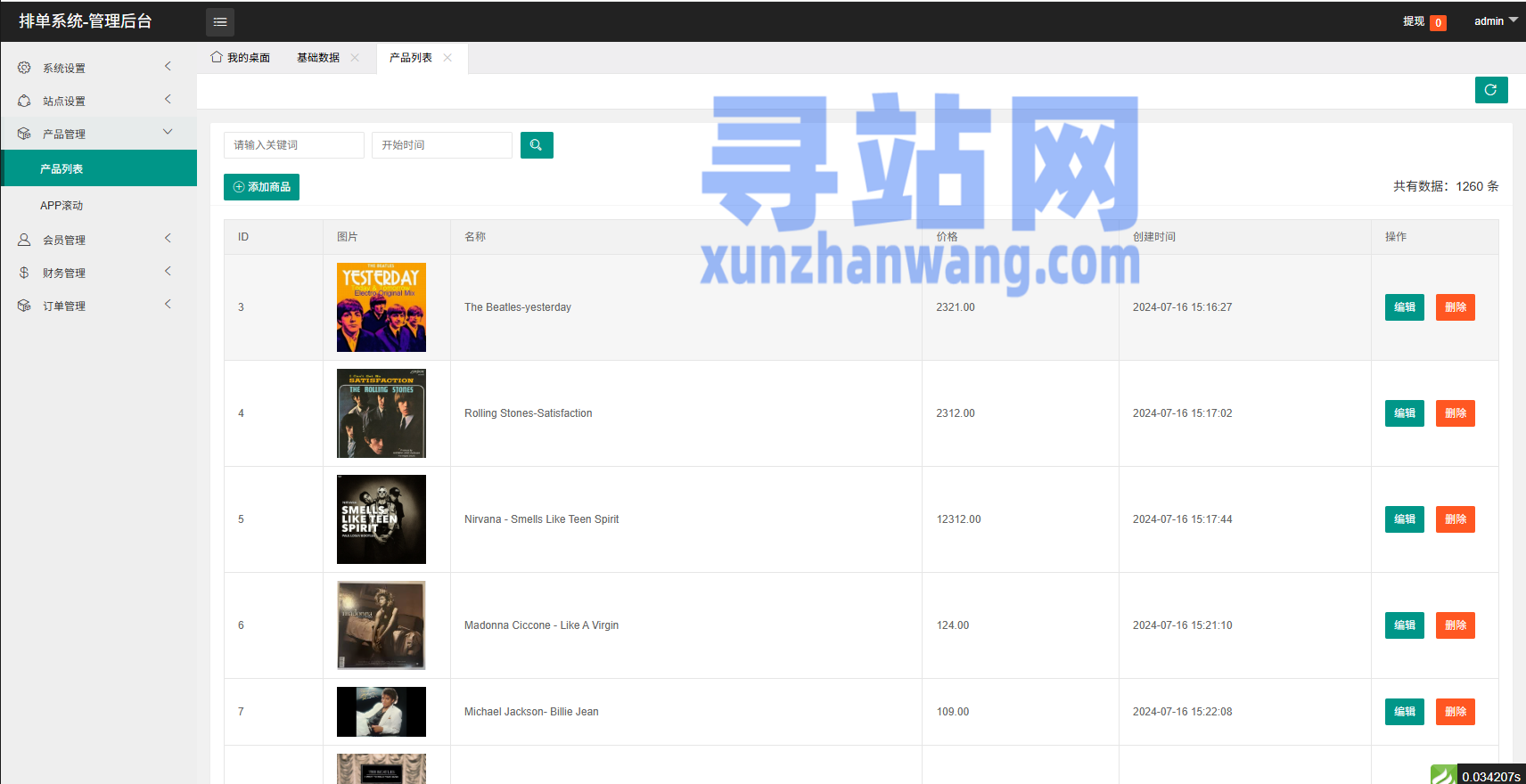Image resolution: width=1526 pixels, height=784 pixels.
Task: Click the 提现 notification badge
Action: click(1438, 23)
